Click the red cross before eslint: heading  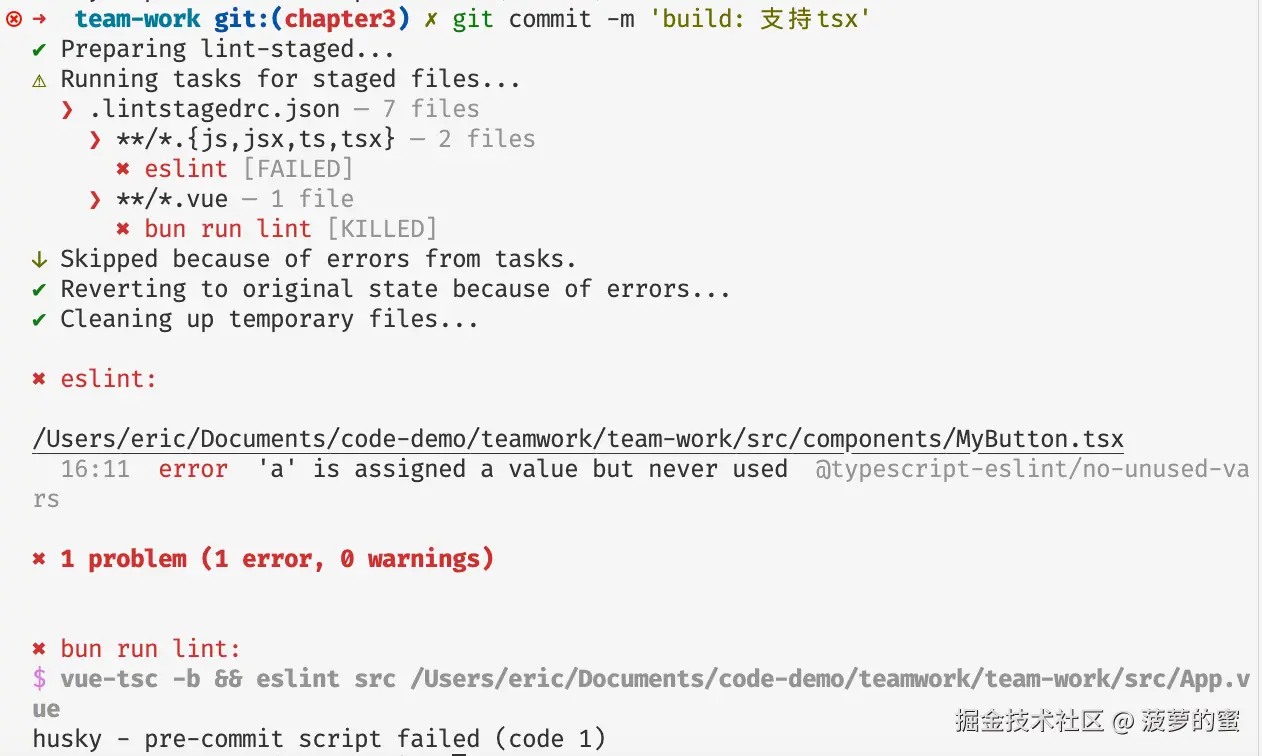pyautogui.click(x=39, y=379)
